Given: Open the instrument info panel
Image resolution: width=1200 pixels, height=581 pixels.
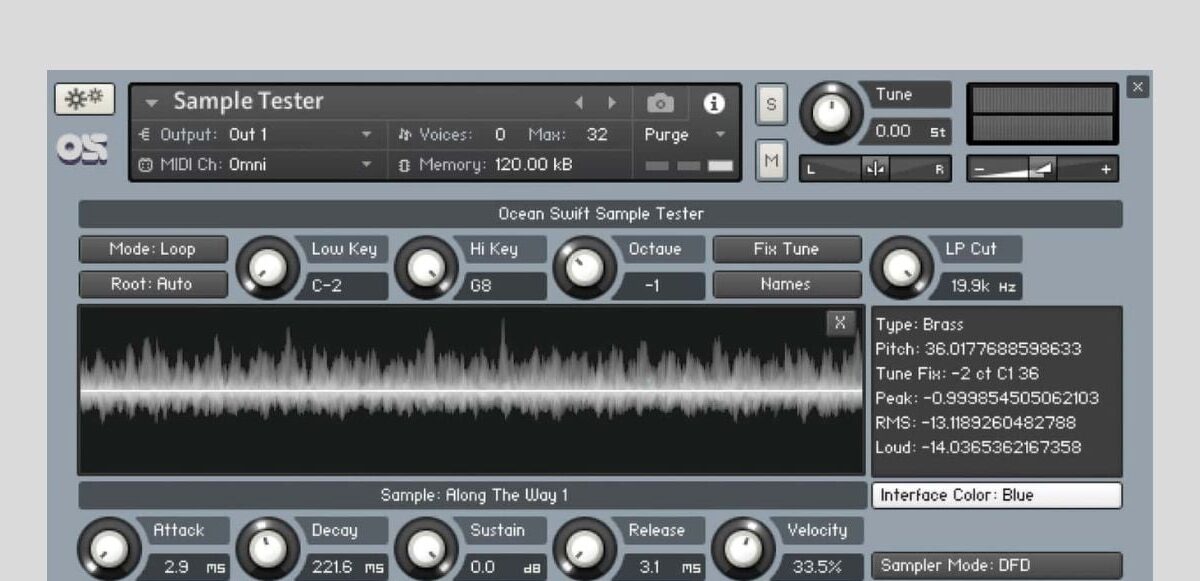Looking at the screenshot, I should 712,101.
